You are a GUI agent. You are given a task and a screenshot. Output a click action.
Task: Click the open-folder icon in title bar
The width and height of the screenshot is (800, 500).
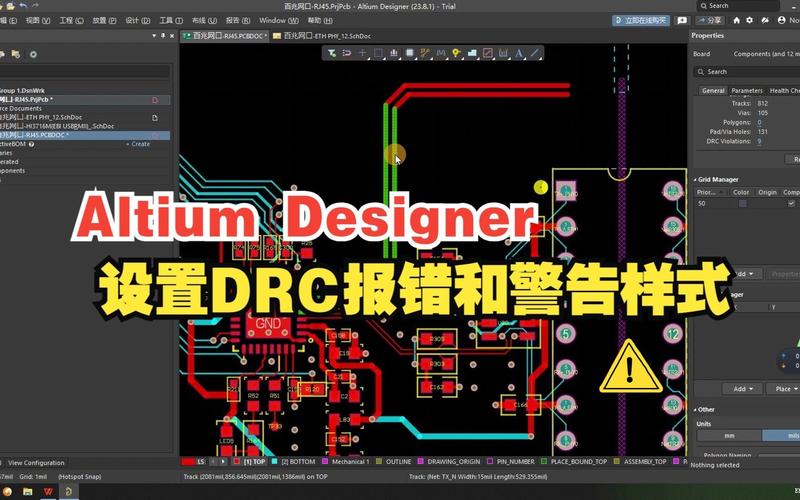(x=10, y=6)
